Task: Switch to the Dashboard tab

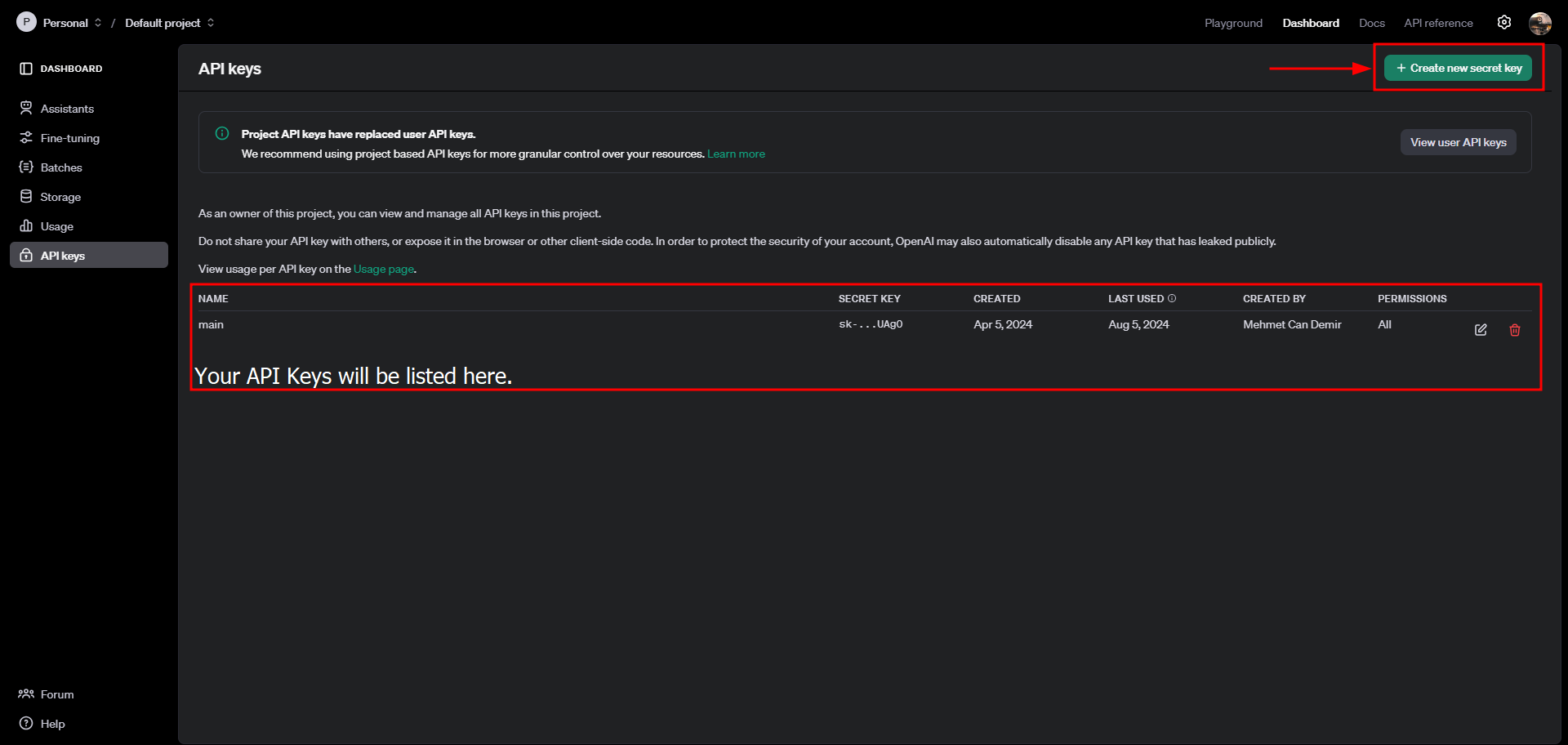Action: [x=1311, y=23]
